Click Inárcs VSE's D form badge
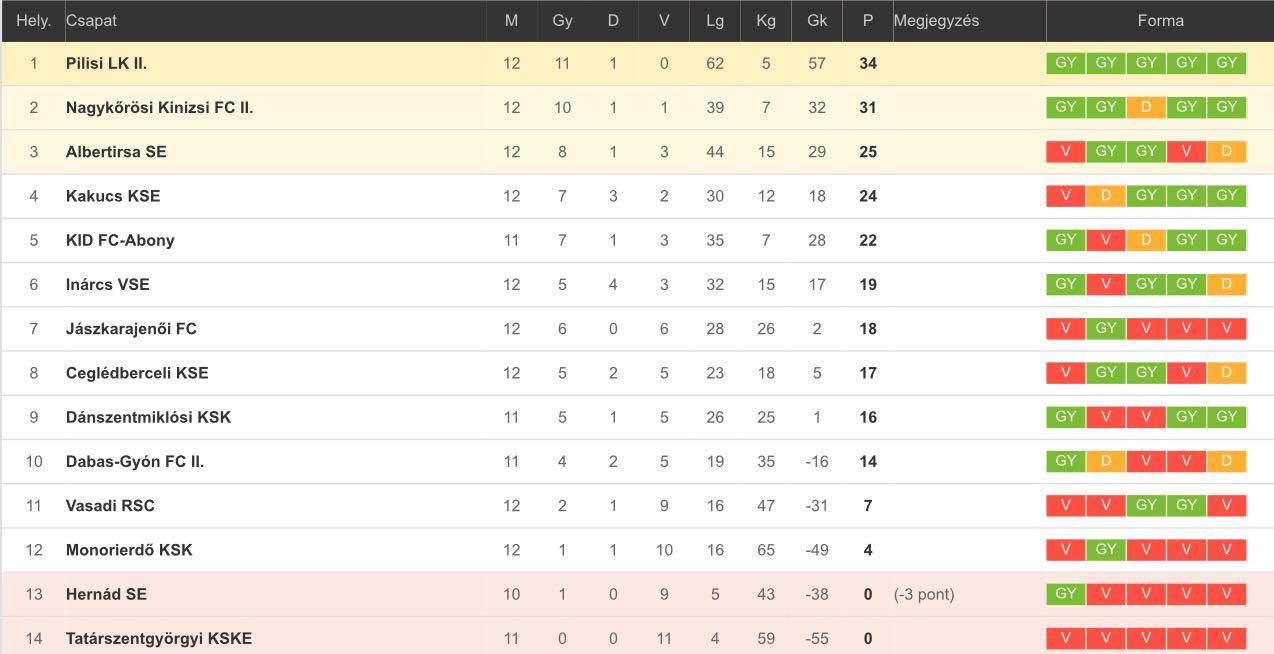The image size is (1274, 654). (x=1226, y=284)
